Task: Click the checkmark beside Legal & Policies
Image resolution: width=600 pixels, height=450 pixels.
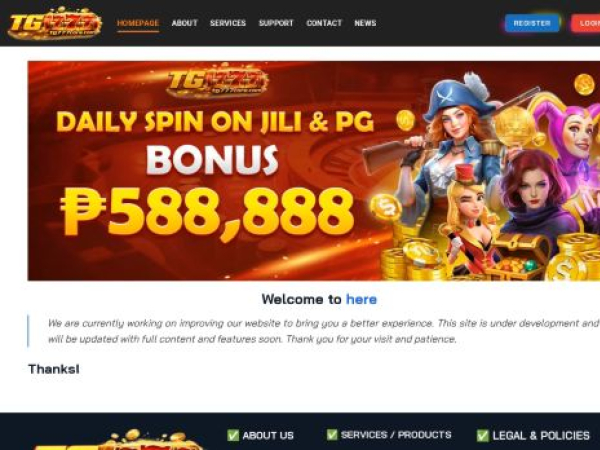Action: (x=483, y=435)
